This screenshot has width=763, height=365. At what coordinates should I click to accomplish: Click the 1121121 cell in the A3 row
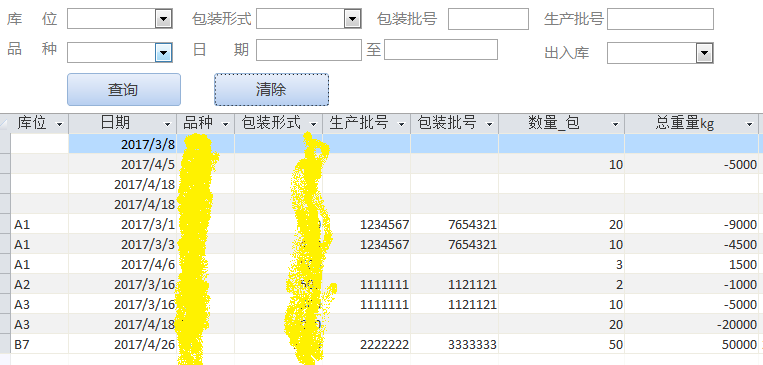tap(454, 304)
